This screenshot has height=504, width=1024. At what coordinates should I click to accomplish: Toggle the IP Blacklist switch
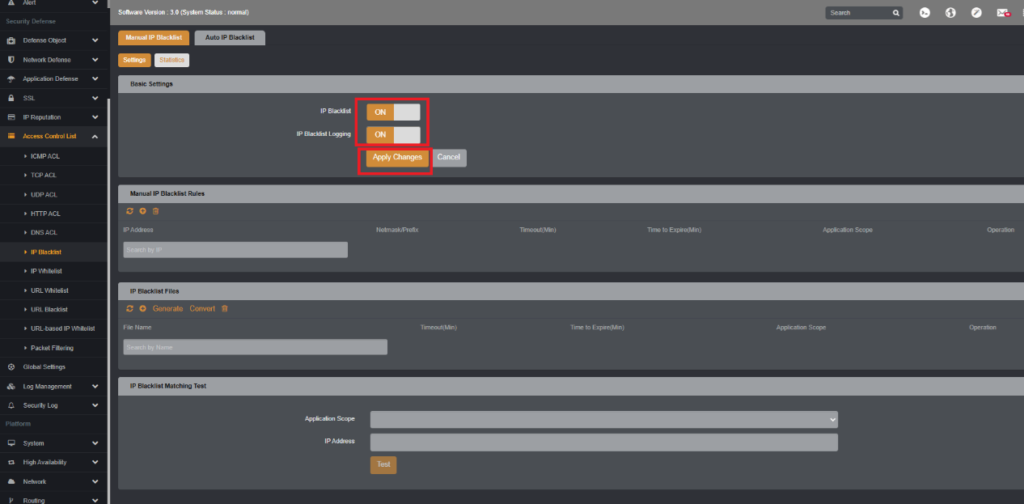point(393,112)
